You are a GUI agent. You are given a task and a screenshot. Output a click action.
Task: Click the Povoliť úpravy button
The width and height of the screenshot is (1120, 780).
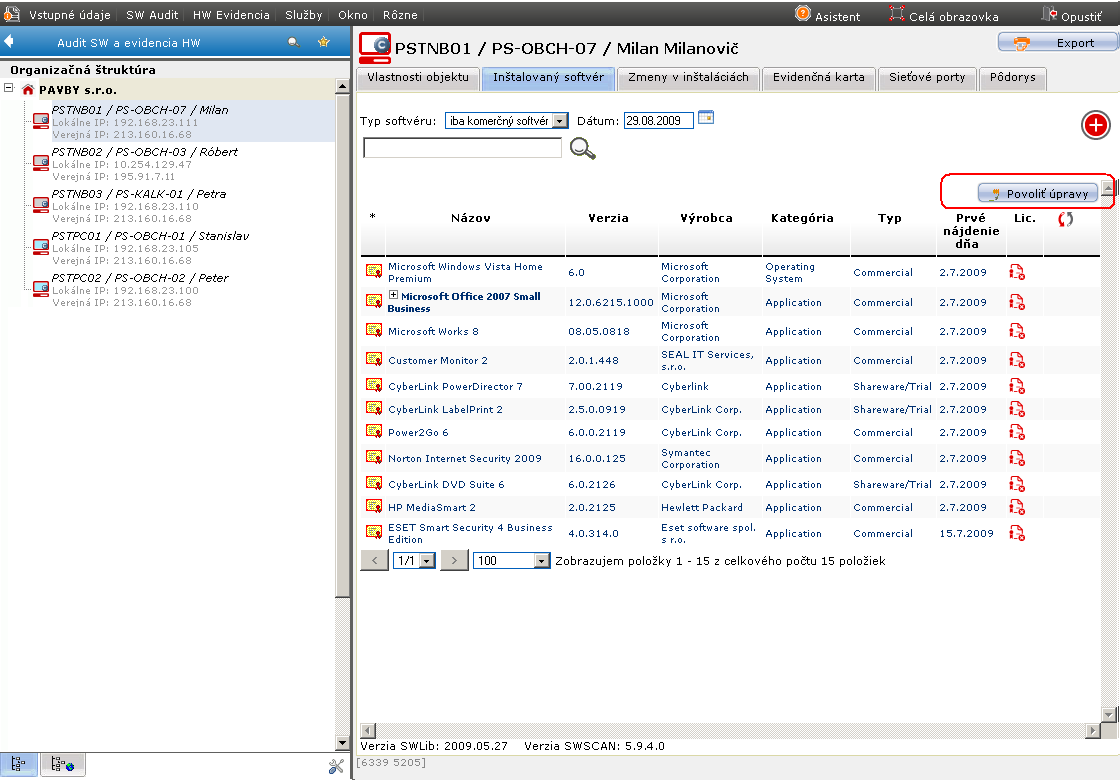click(1038, 194)
